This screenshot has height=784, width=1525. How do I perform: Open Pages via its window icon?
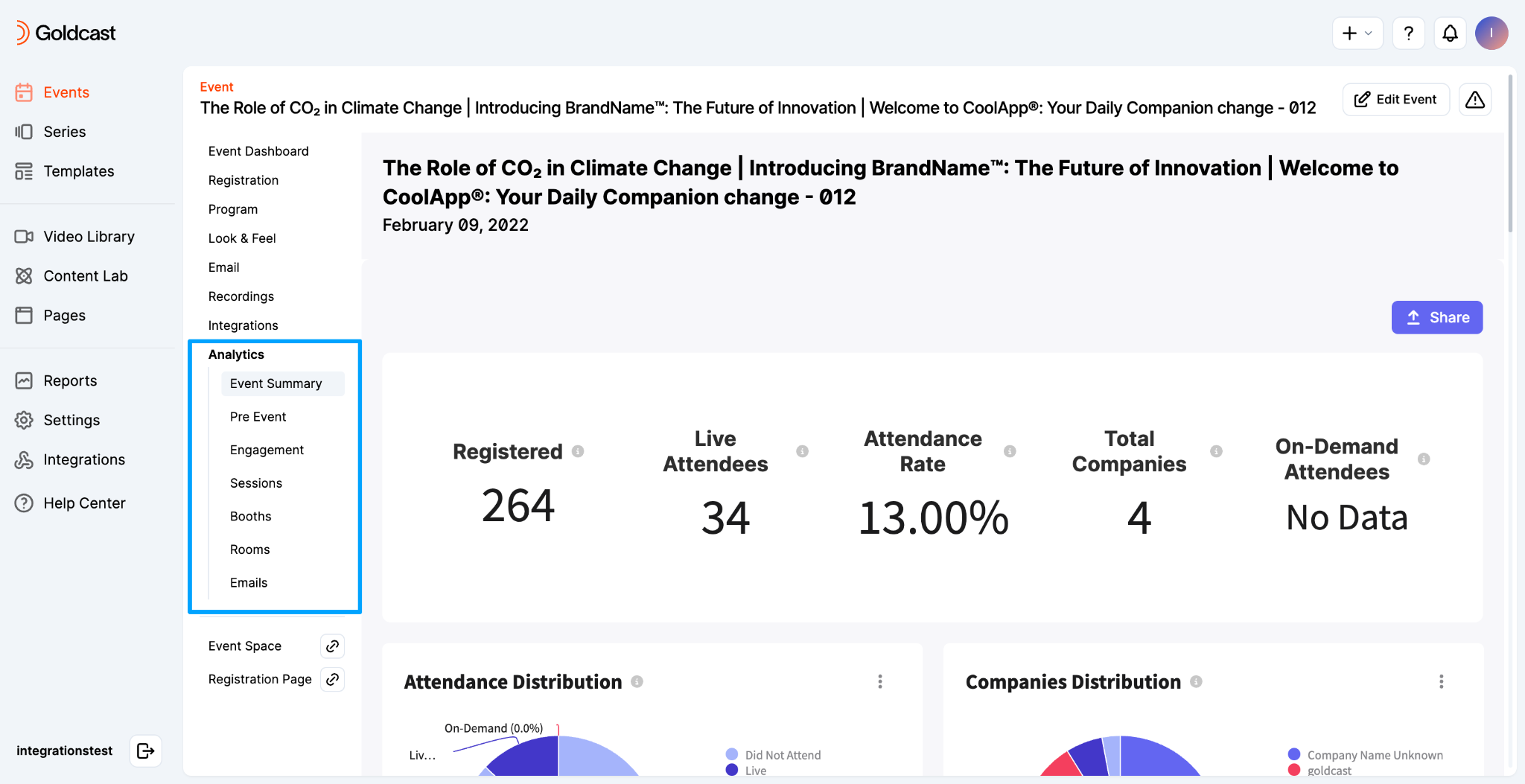click(x=24, y=315)
